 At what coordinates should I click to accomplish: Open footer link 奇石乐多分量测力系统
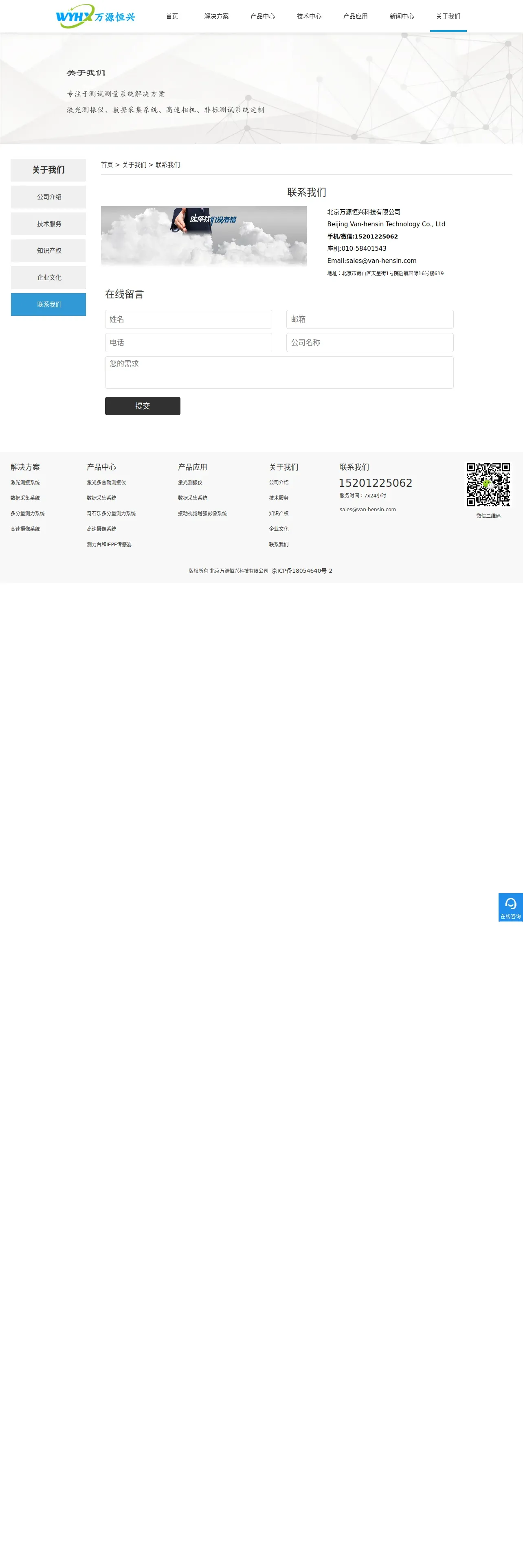pyautogui.click(x=112, y=514)
